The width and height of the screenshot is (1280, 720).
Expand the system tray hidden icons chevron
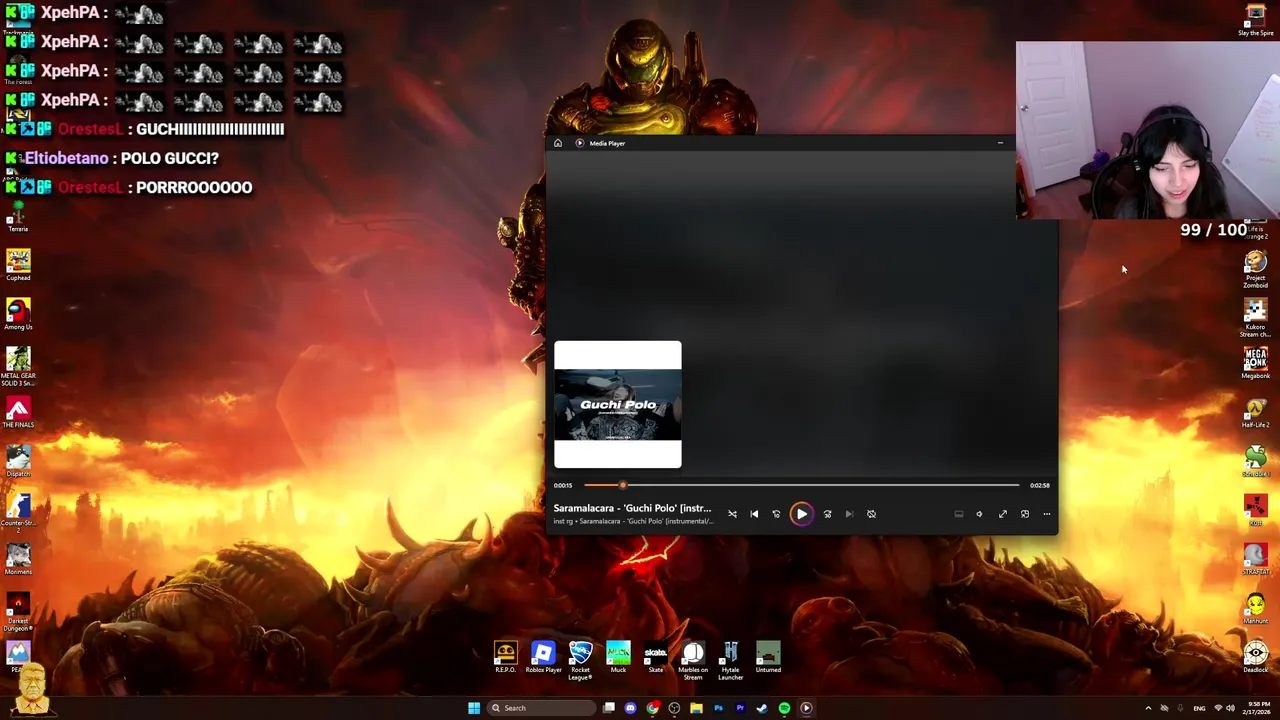coord(1148,708)
